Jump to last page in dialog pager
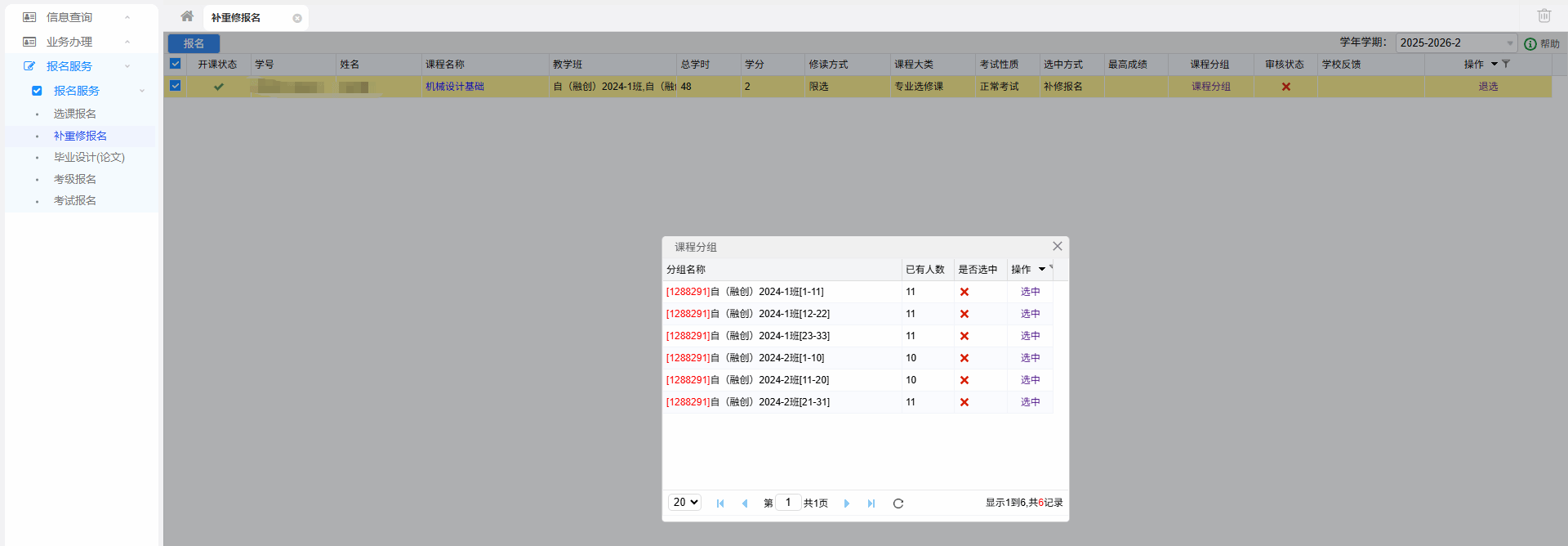 871,503
